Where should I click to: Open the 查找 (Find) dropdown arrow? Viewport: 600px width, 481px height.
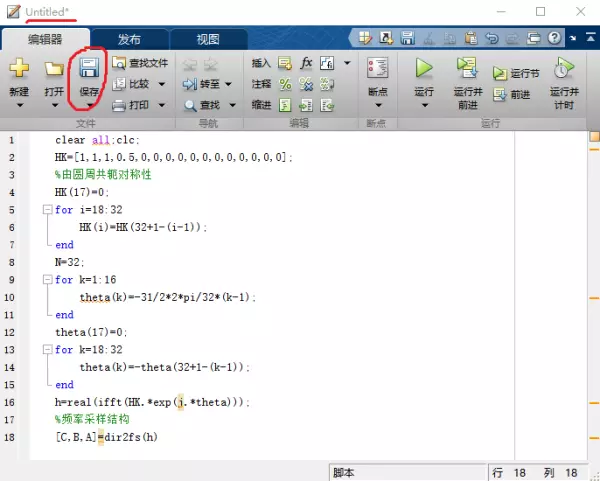click(x=232, y=105)
